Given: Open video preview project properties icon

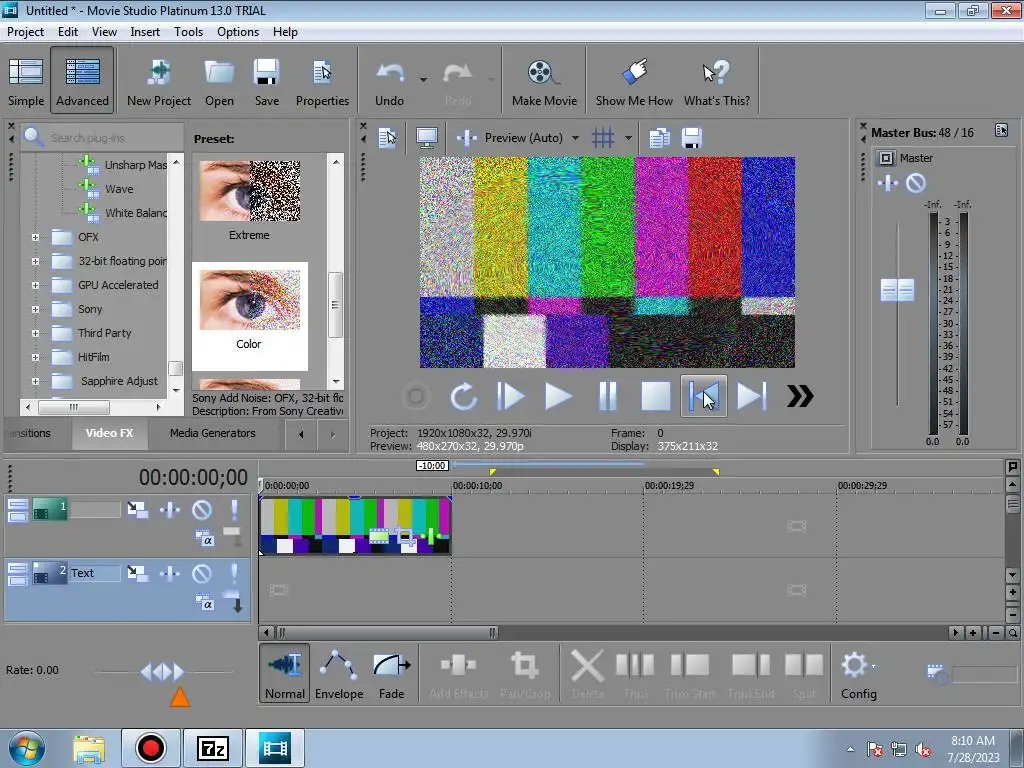Looking at the screenshot, I should [x=387, y=138].
